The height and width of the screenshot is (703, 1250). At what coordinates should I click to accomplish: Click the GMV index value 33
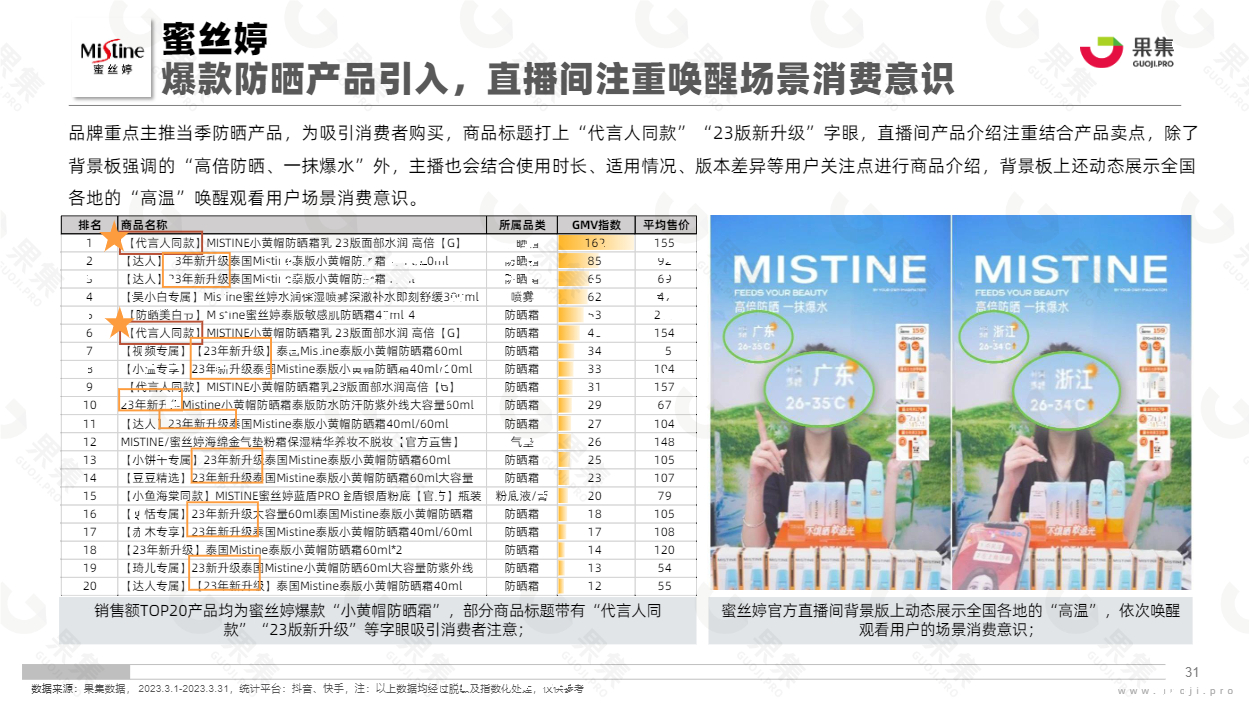[x=595, y=369]
